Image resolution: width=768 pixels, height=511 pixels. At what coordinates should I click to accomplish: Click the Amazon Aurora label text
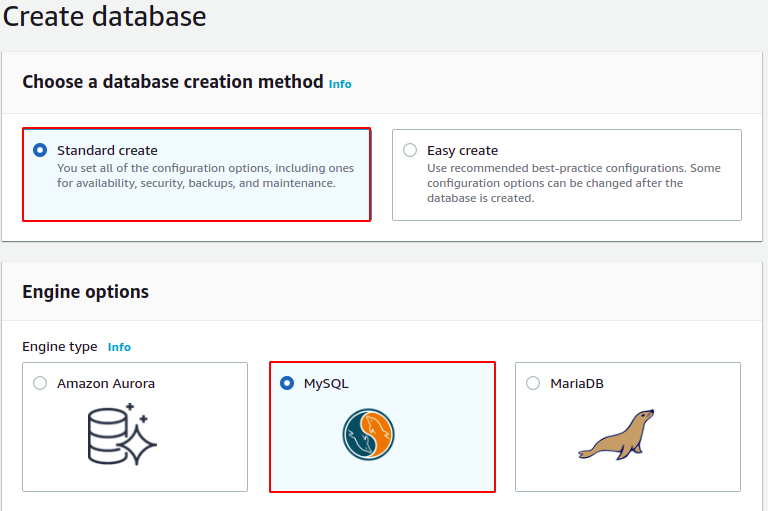[106, 383]
